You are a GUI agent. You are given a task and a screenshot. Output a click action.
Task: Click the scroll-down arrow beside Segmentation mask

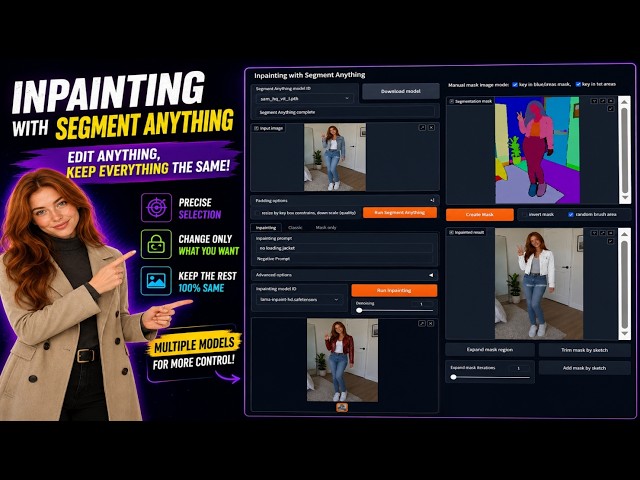point(624,198)
